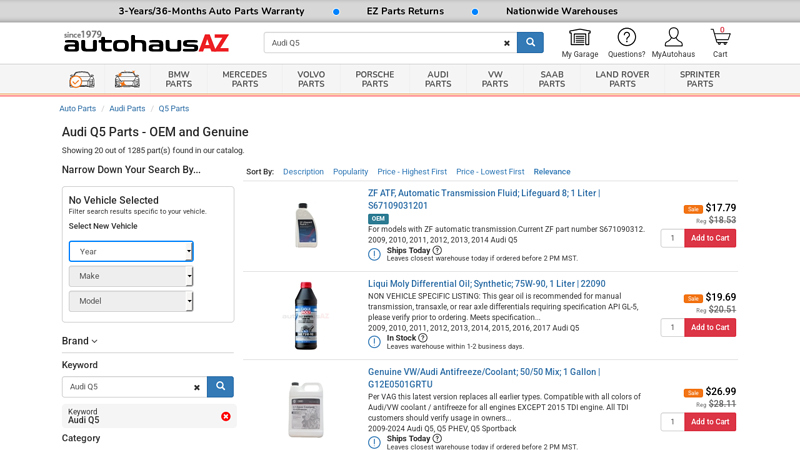
Task: Open the MyAutohaus account icon
Action: click(x=673, y=38)
